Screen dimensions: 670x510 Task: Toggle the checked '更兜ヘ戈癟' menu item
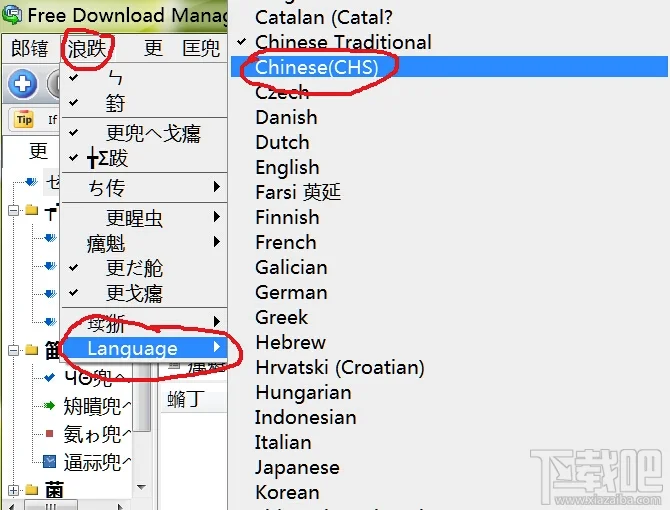pos(144,133)
